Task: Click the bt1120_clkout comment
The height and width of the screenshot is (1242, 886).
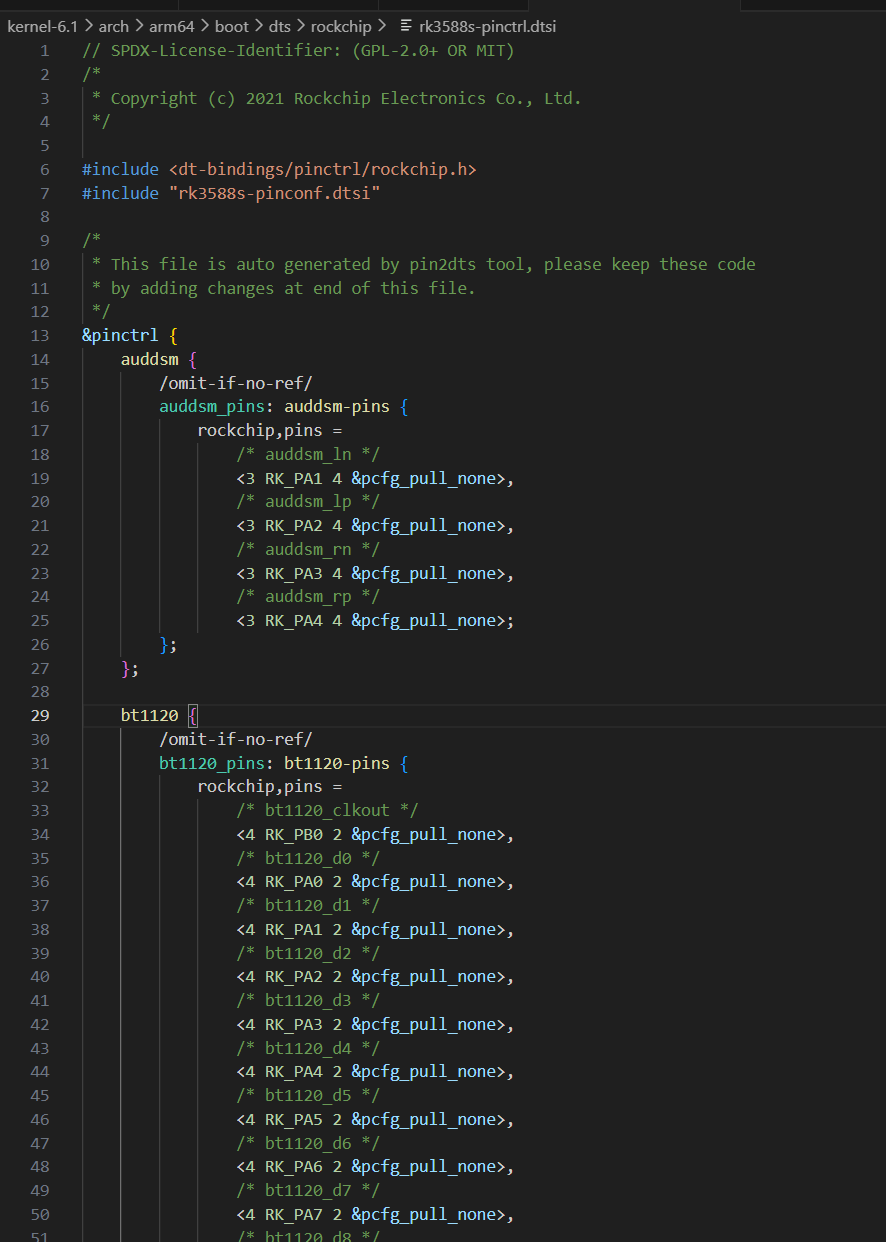Action: (328, 810)
